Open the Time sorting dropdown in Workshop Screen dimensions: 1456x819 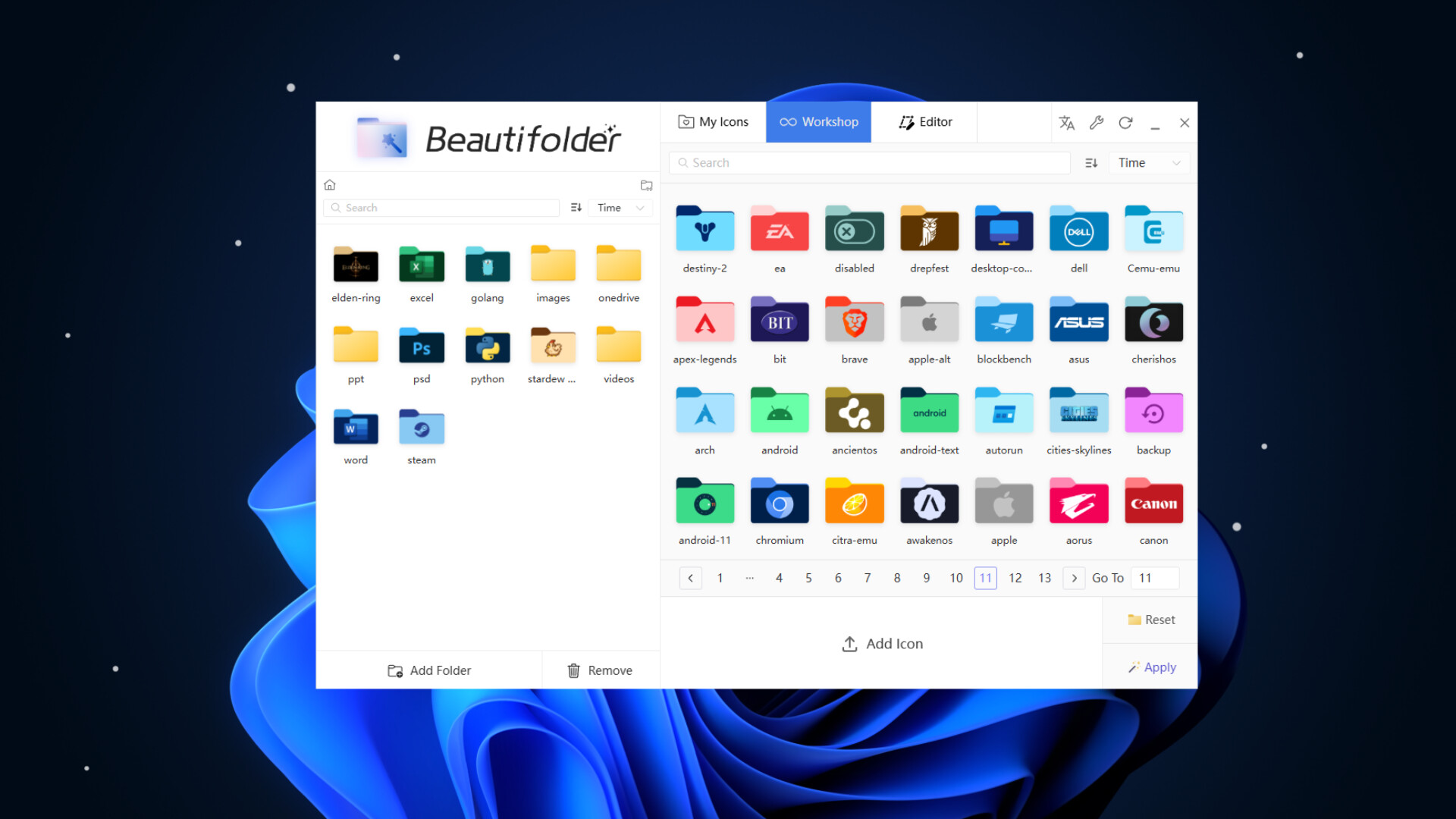coord(1148,162)
